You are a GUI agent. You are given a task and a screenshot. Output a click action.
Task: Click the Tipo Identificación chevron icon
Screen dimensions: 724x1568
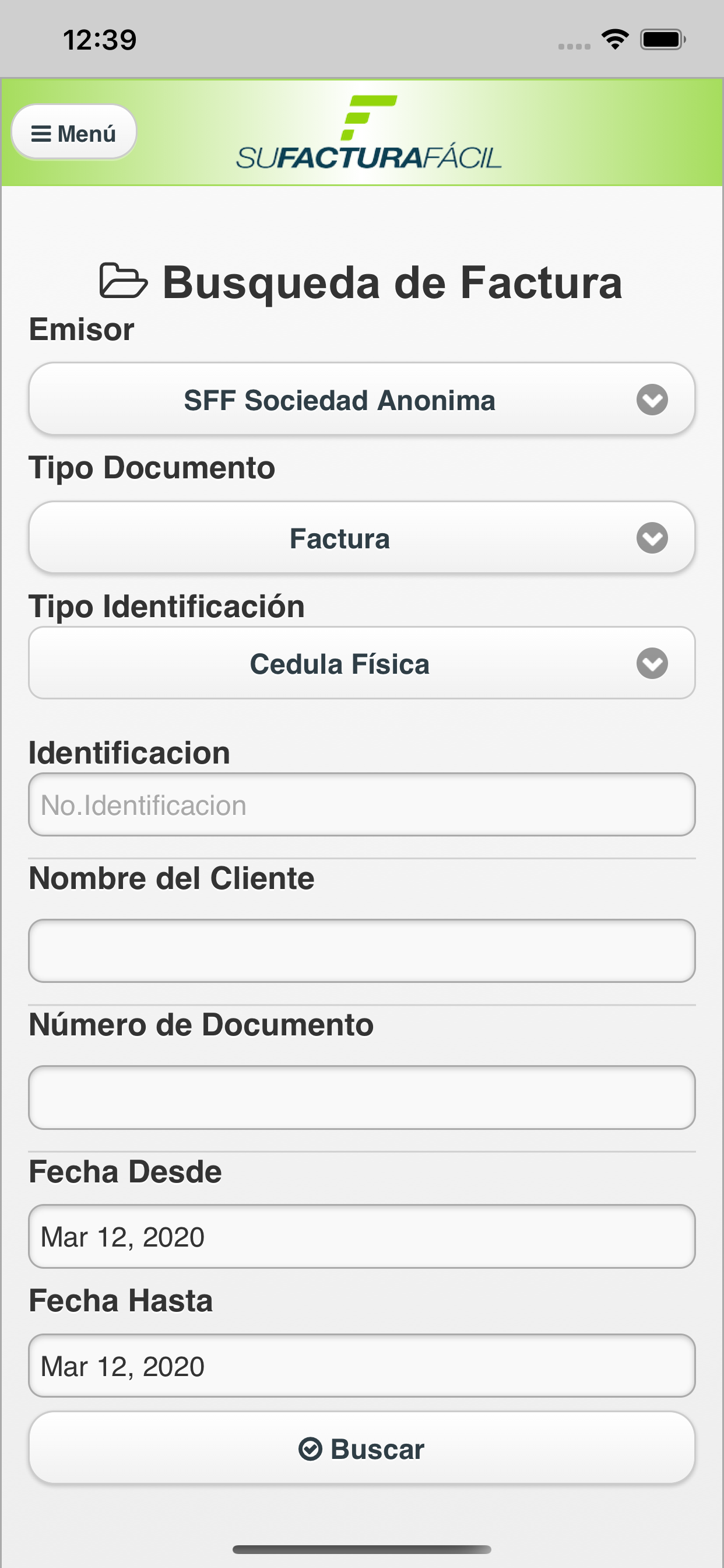[x=652, y=663]
